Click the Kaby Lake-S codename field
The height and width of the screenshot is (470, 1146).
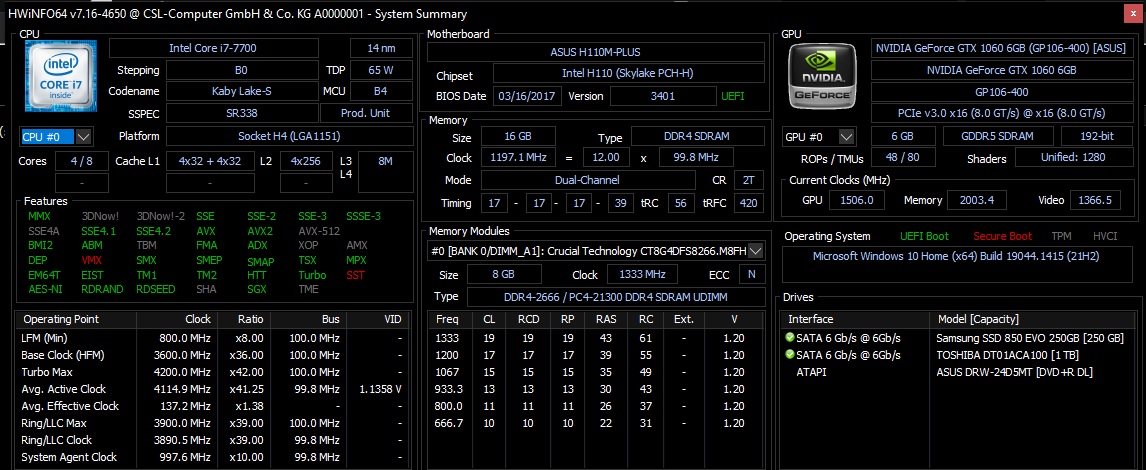pos(243,91)
